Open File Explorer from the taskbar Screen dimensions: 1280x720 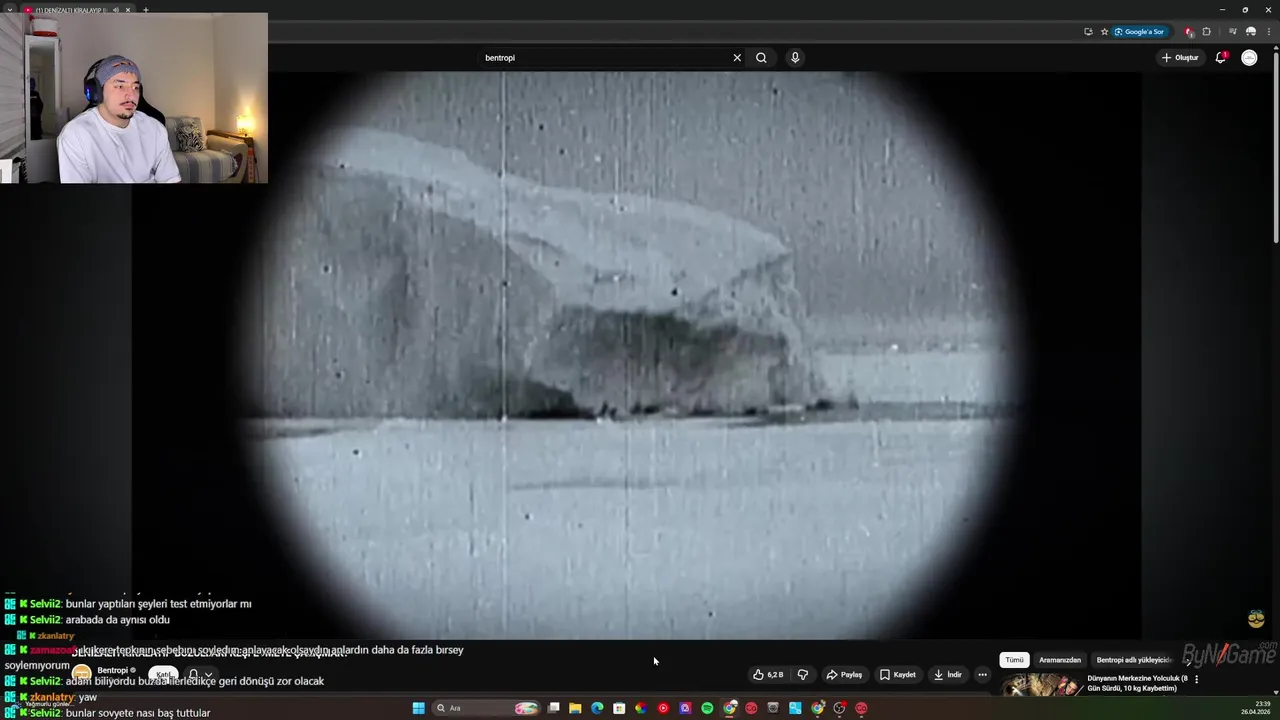click(575, 708)
